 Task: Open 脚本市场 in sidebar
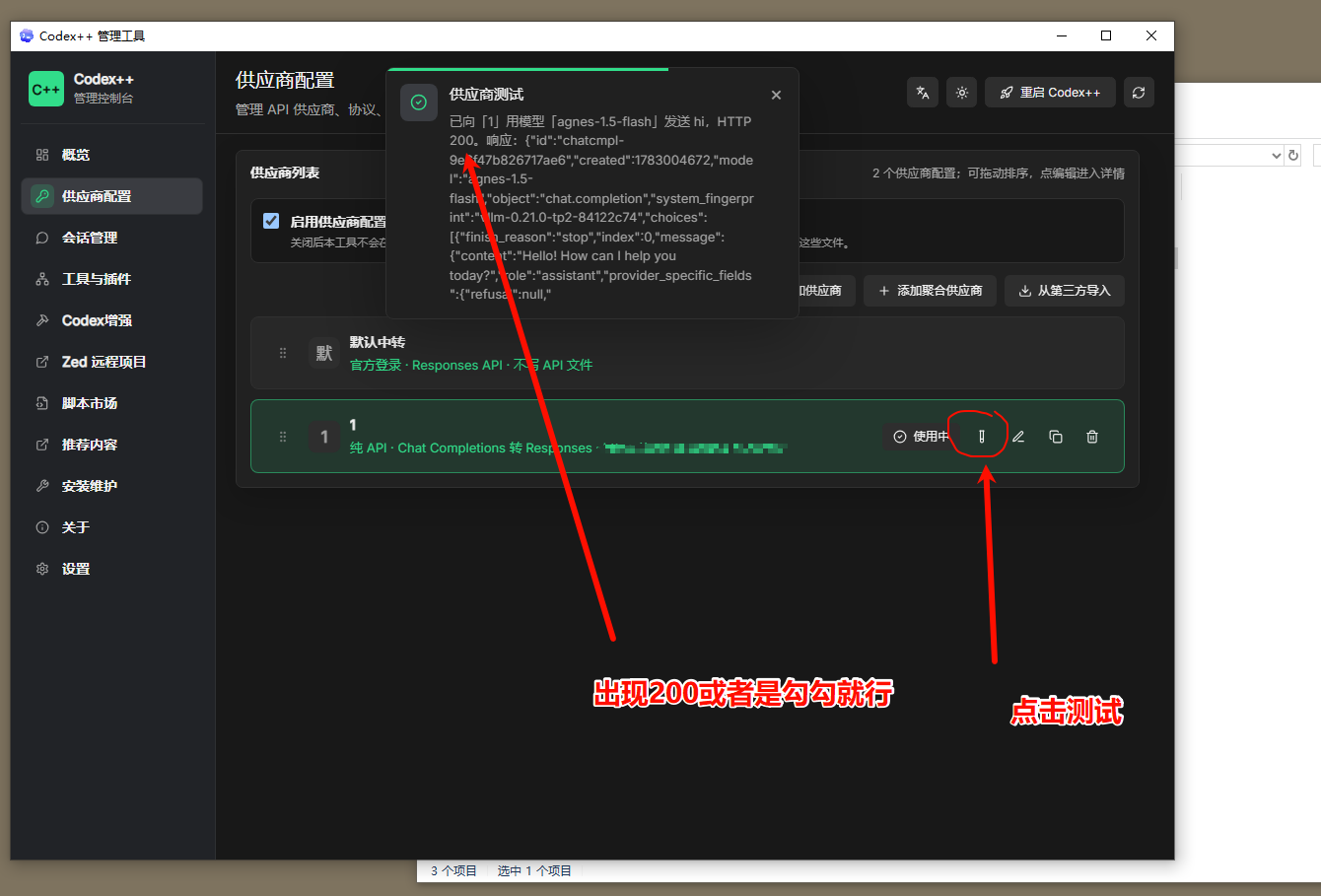(112, 403)
